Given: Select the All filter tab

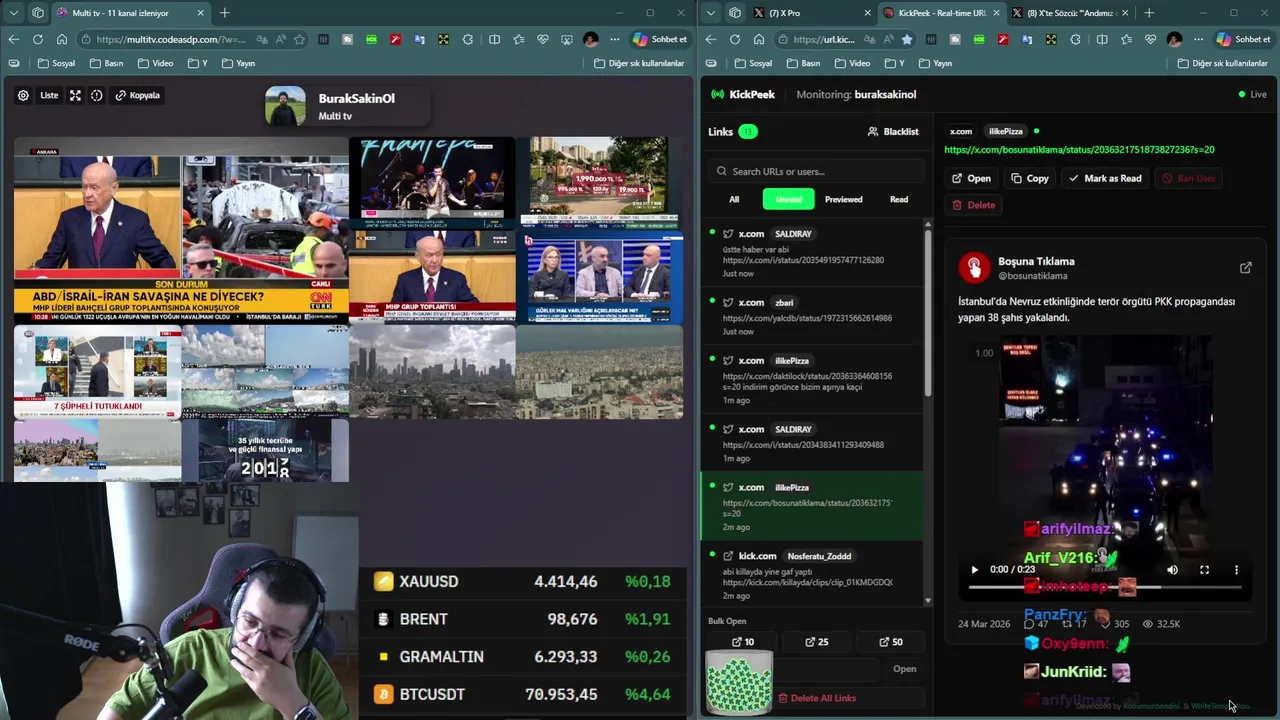Looking at the screenshot, I should [734, 199].
